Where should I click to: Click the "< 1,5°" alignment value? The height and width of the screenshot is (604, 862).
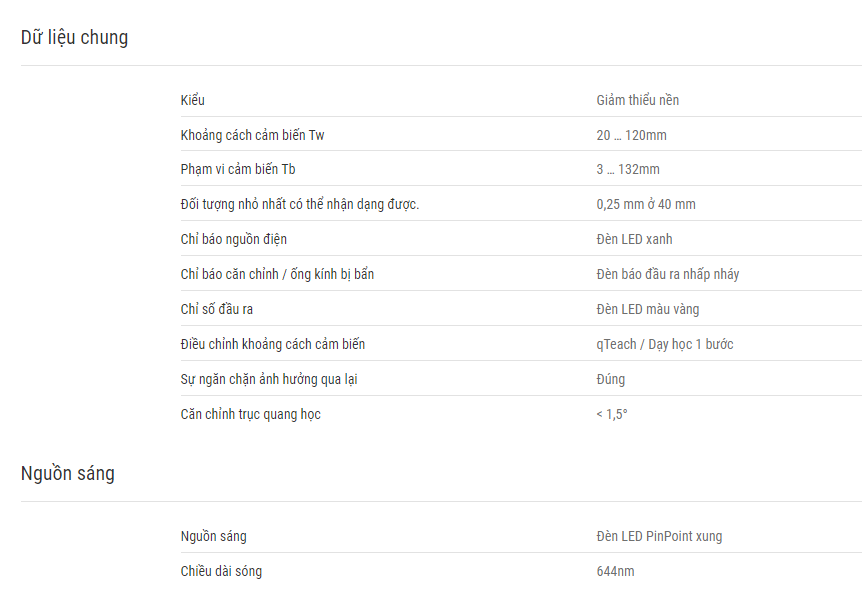click(612, 414)
